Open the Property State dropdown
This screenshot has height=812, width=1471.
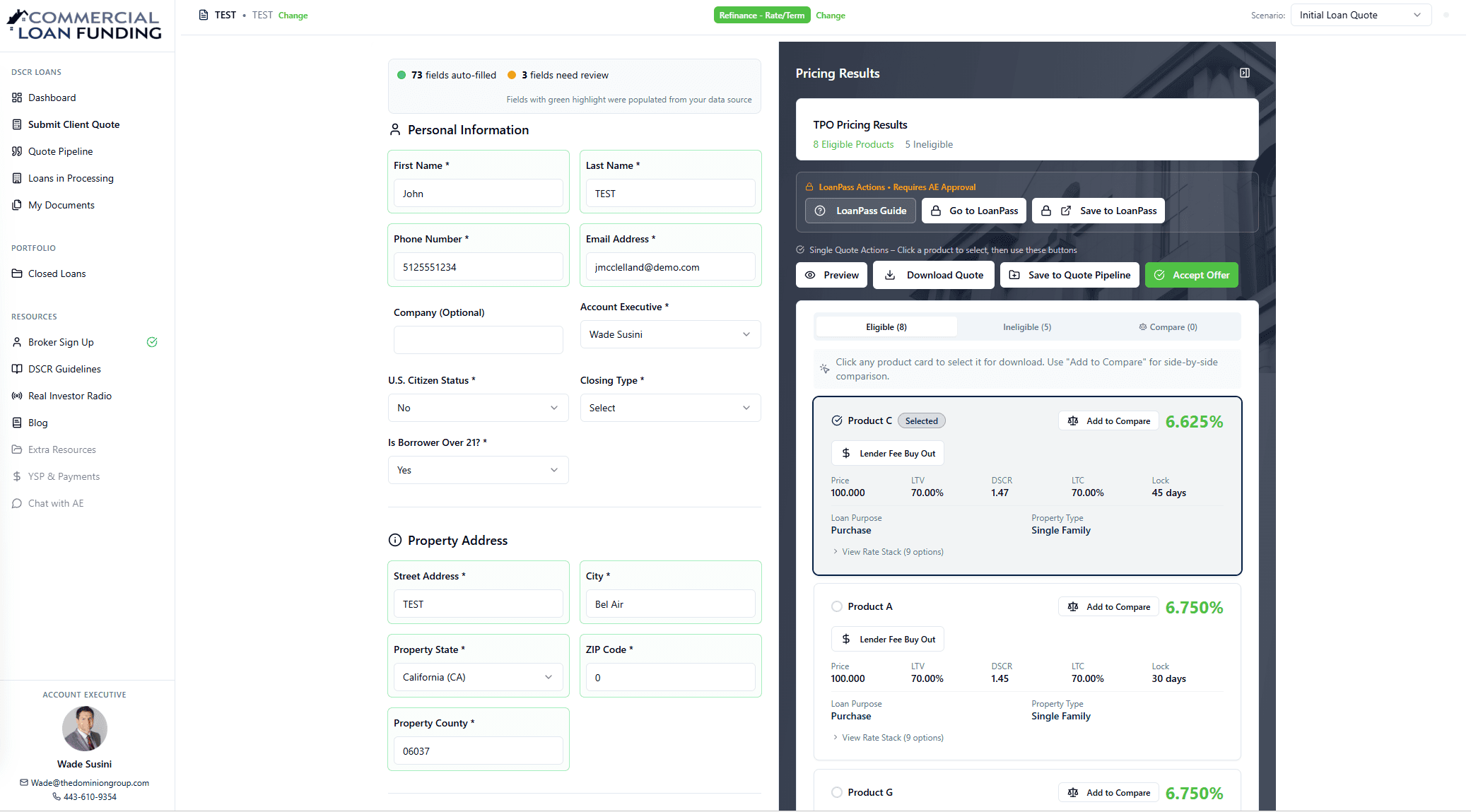pos(478,677)
